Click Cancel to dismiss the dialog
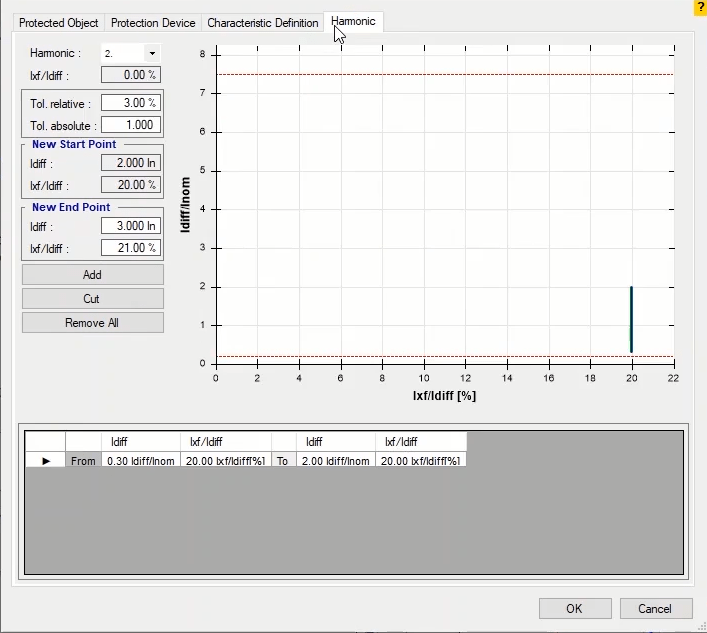 [x=655, y=608]
